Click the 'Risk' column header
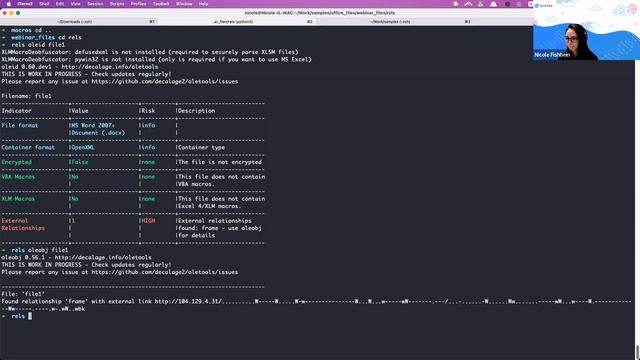The height and width of the screenshot is (360, 640). point(148,111)
